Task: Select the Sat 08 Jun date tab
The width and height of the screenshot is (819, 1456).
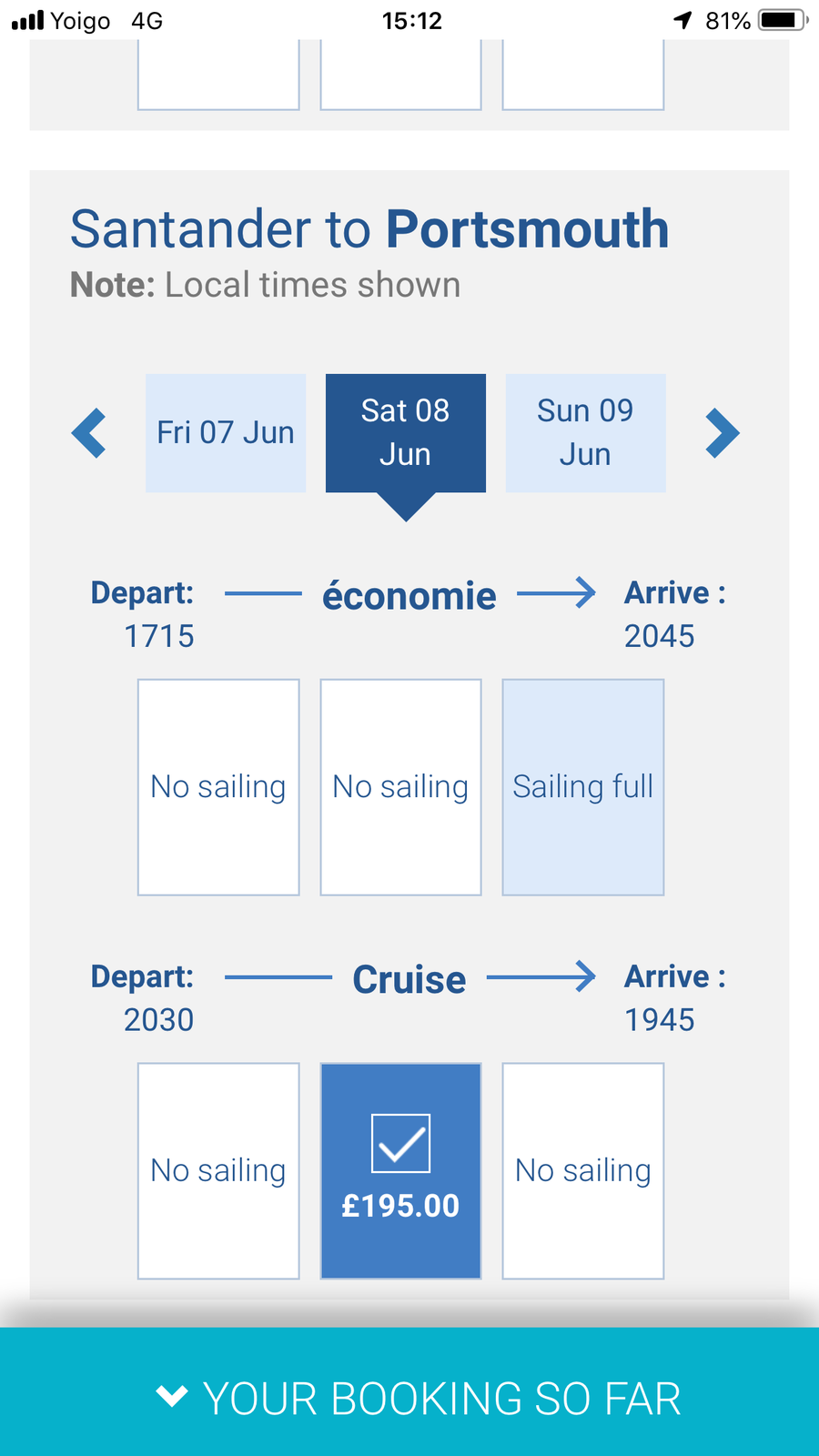Action: (406, 433)
